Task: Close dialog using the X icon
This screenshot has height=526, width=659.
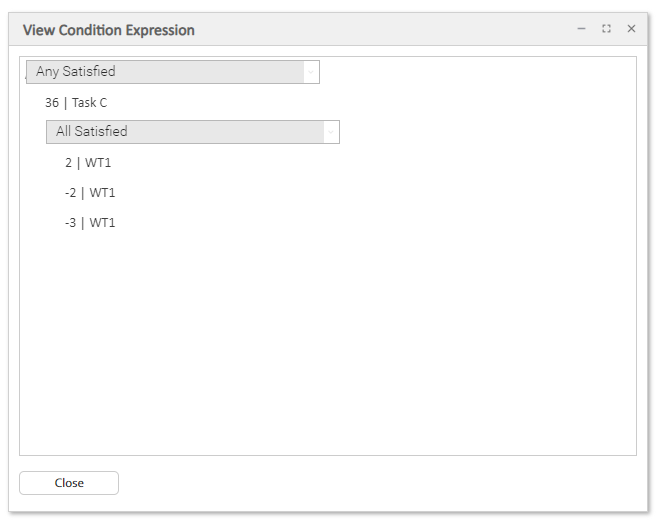Action: click(x=631, y=29)
